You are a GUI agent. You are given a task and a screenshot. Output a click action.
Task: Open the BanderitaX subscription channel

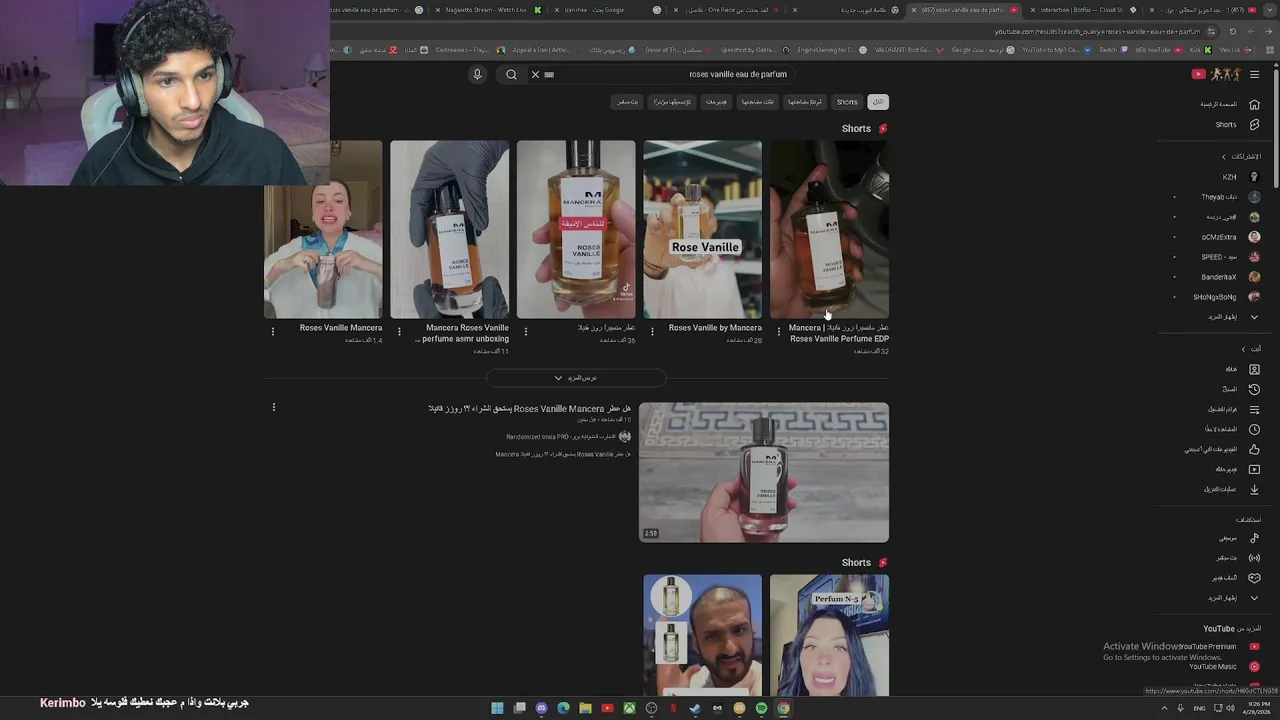pyautogui.click(x=1231, y=277)
